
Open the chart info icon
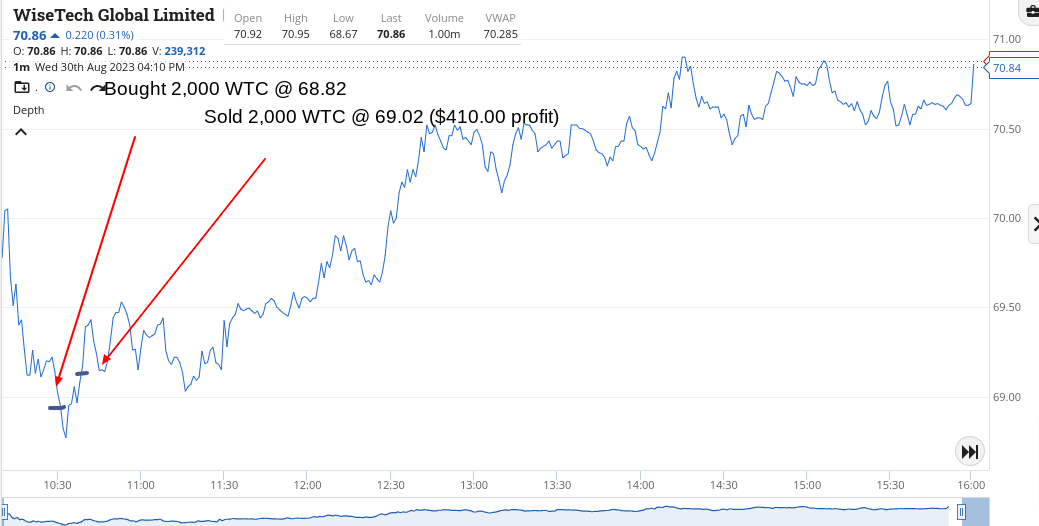point(50,87)
